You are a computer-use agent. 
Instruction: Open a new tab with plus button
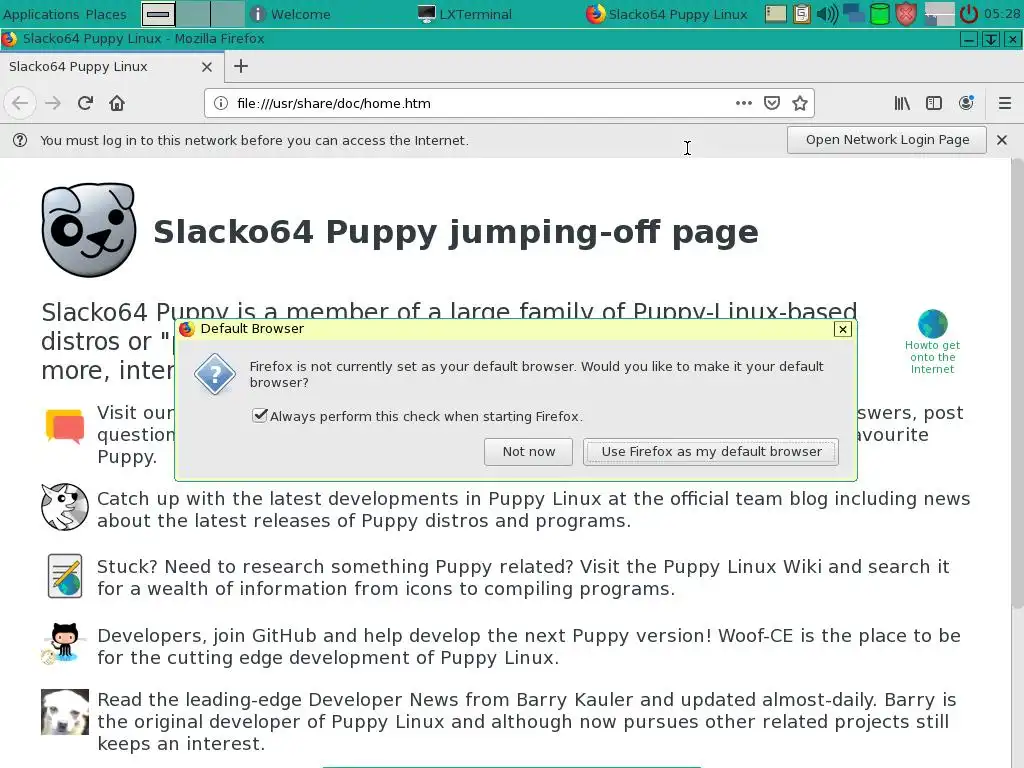pyautogui.click(x=241, y=66)
